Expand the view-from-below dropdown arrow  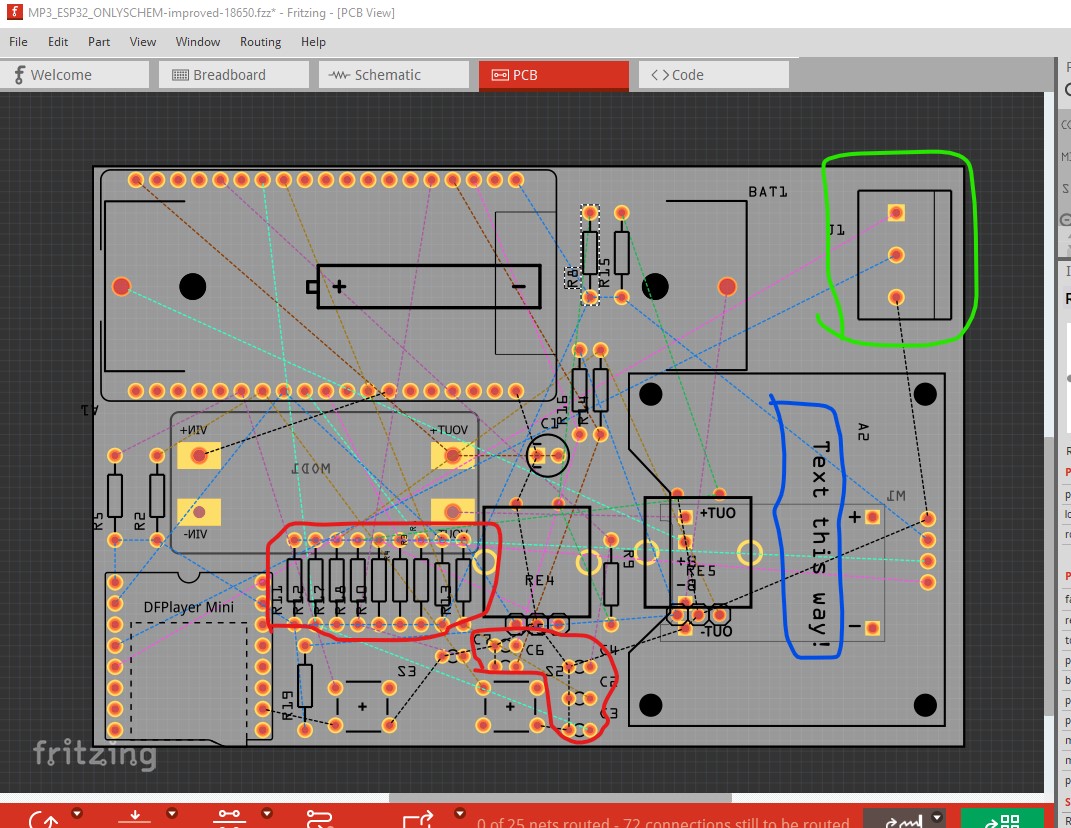pos(172,813)
